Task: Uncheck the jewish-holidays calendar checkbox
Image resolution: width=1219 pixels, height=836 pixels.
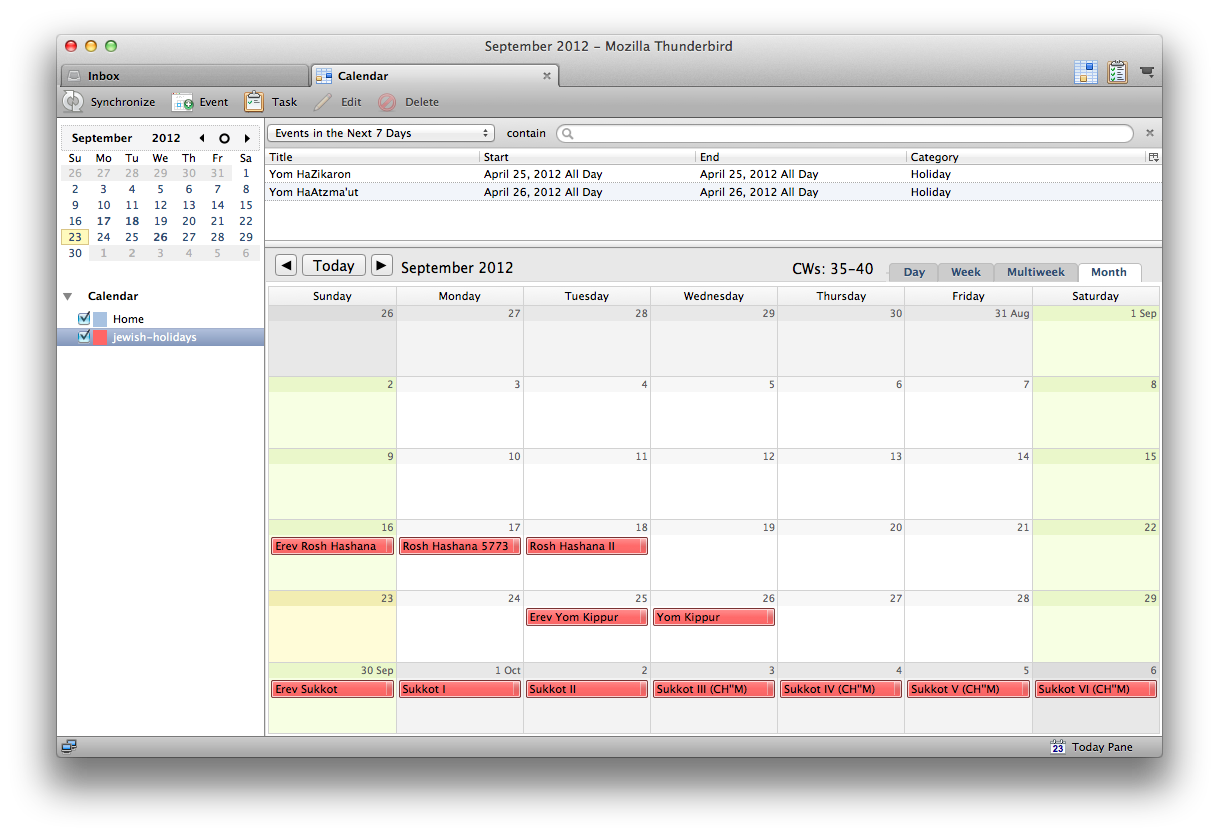Action: 84,337
